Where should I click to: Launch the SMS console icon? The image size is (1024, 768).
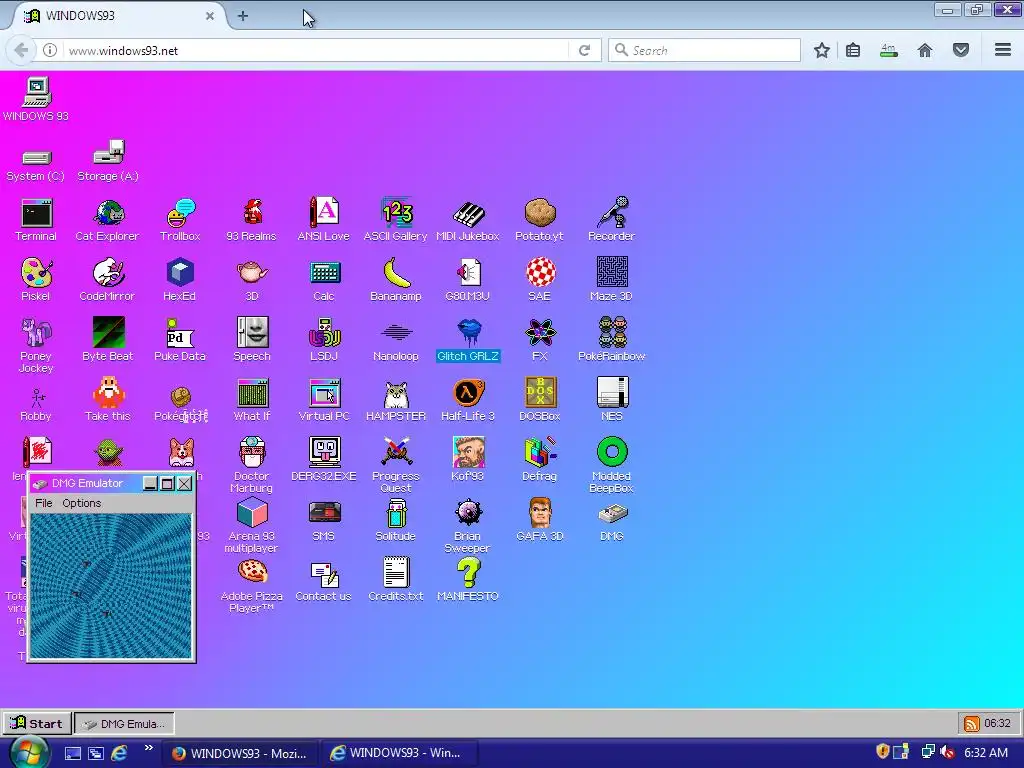pyautogui.click(x=324, y=521)
